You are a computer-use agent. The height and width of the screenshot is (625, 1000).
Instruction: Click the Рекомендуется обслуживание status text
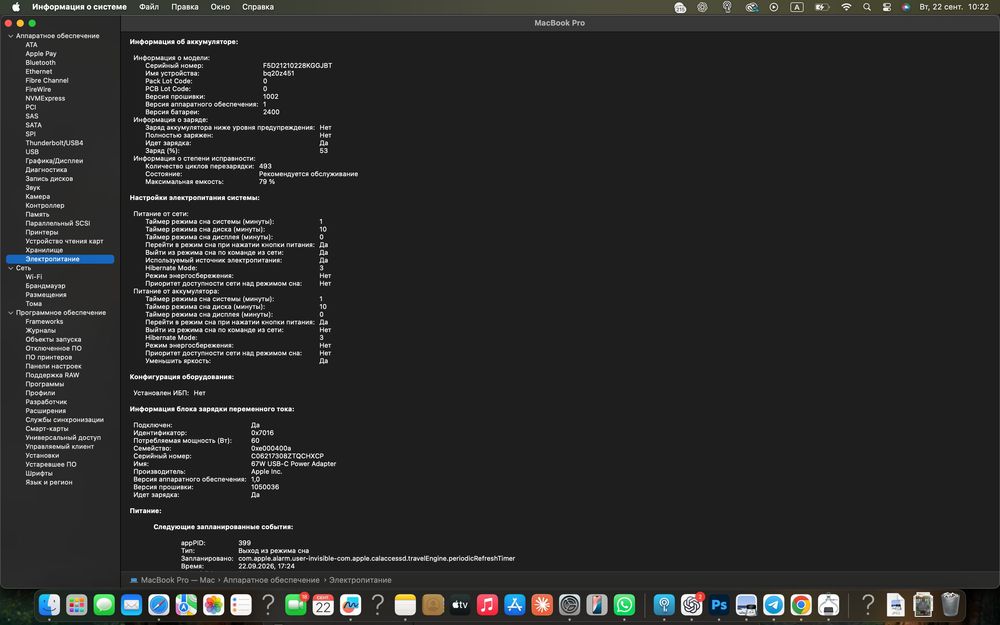coord(308,173)
